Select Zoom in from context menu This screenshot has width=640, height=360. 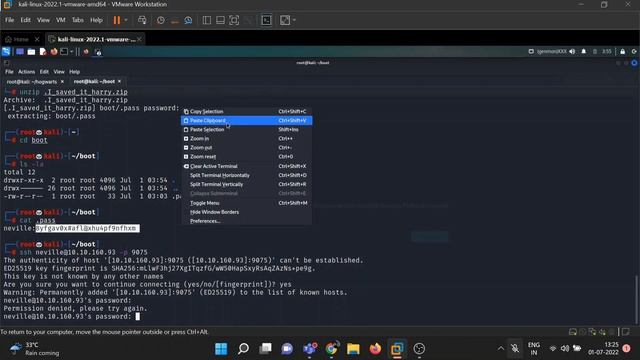click(247, 138)
